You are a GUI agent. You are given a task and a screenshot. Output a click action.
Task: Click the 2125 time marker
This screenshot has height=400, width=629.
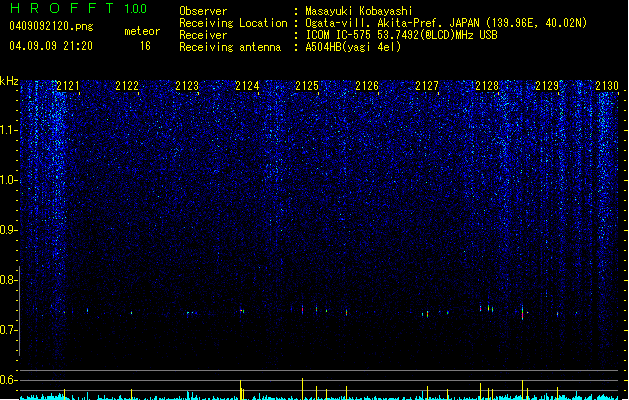pos(307,86)
